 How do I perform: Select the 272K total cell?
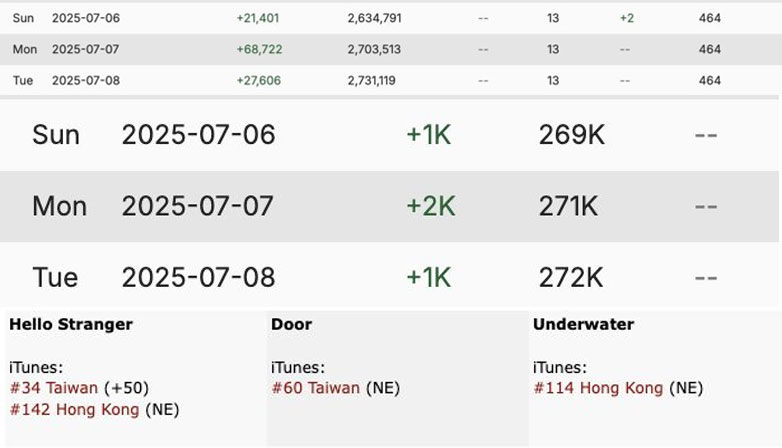coord(569,277)
